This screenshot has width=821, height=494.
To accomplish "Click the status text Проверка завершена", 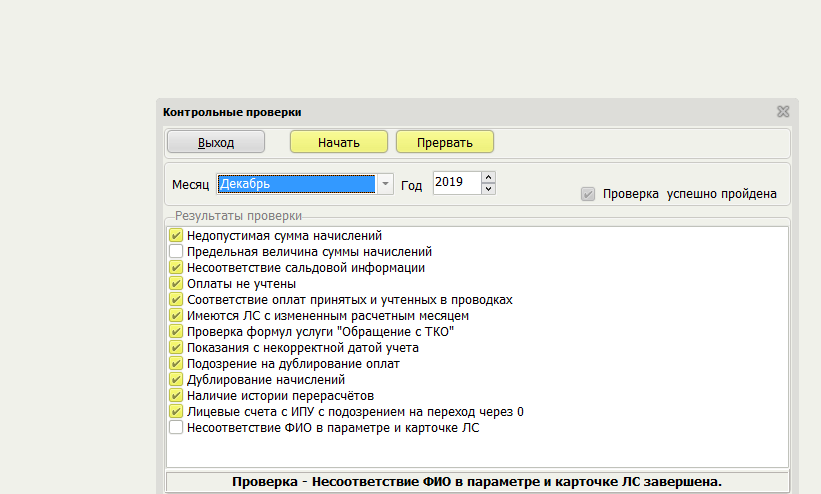I will (477, 481).
